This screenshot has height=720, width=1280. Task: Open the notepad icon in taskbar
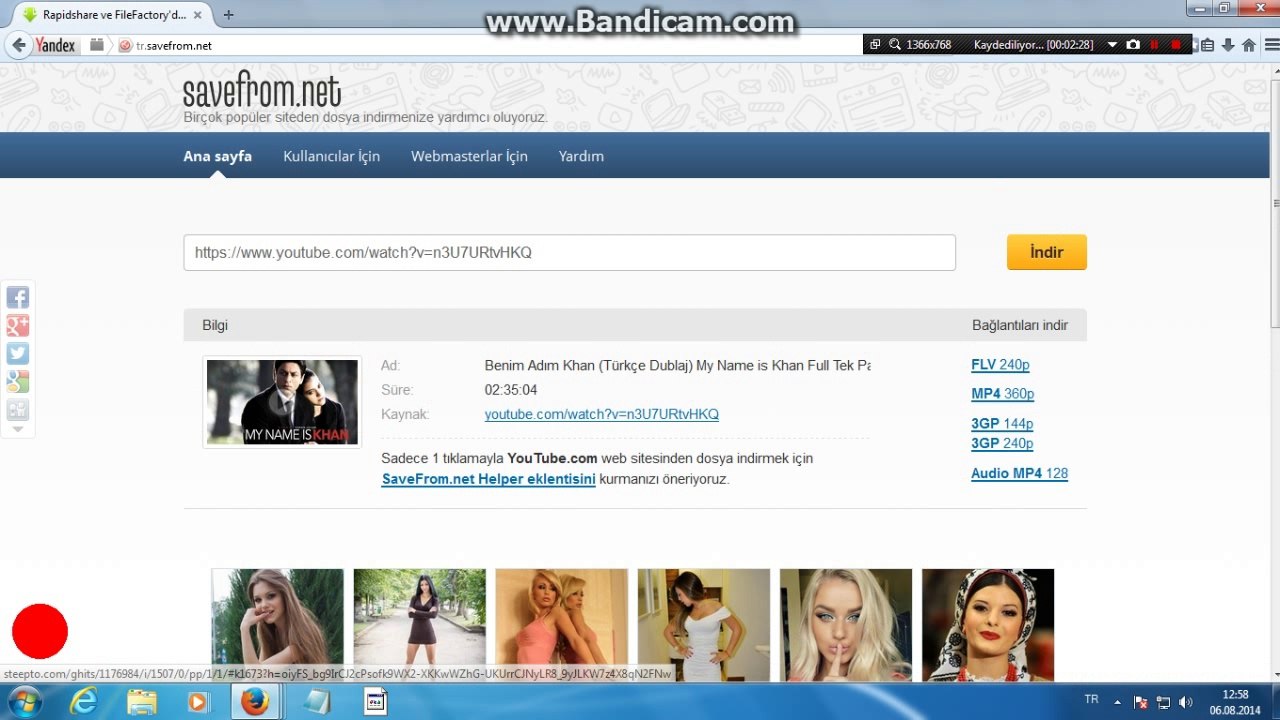(317, 702)
